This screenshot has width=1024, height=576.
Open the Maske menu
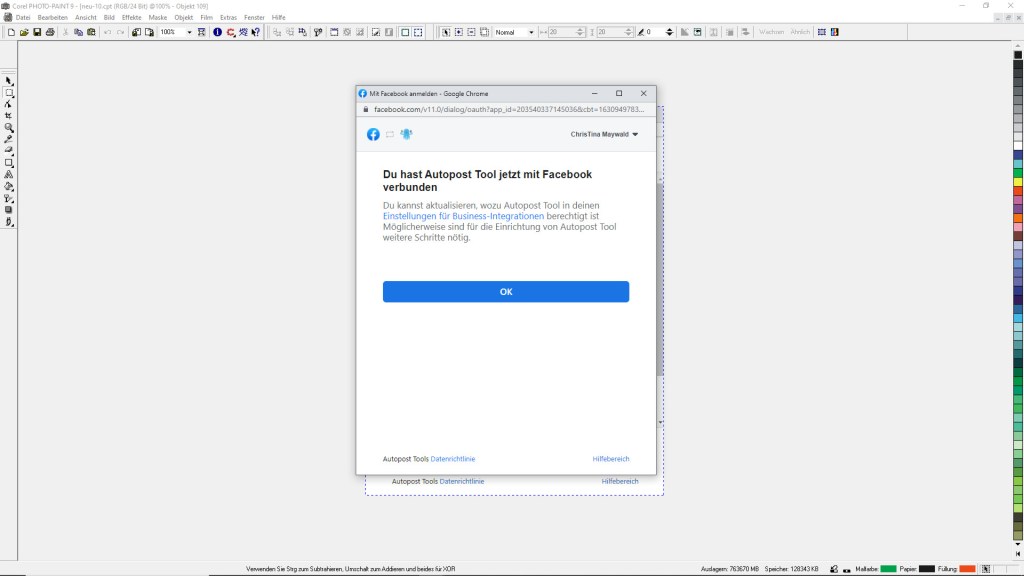coord(158,17)
